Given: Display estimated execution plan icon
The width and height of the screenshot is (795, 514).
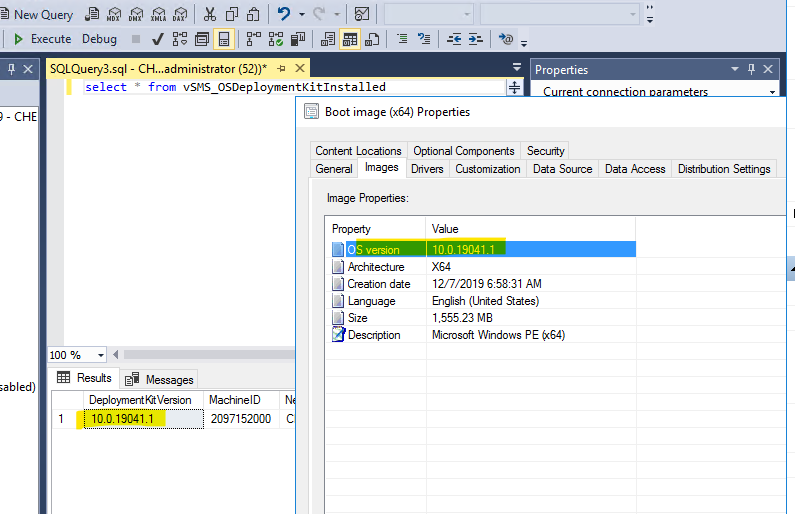Looking at the screenshot, I should [179, 39].
